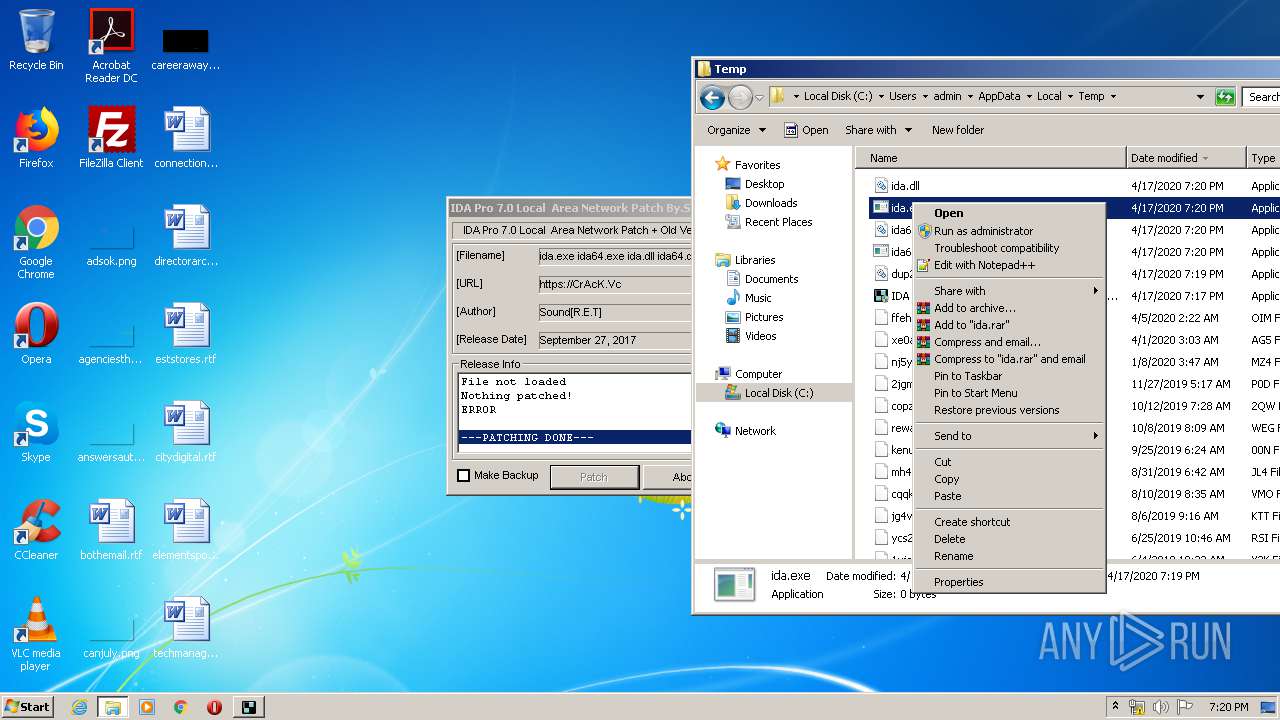This screenshot has height=720, width=1280.
Task: Choose Run as administrator
Action: pyautogui.click(x=1009, y=231)
